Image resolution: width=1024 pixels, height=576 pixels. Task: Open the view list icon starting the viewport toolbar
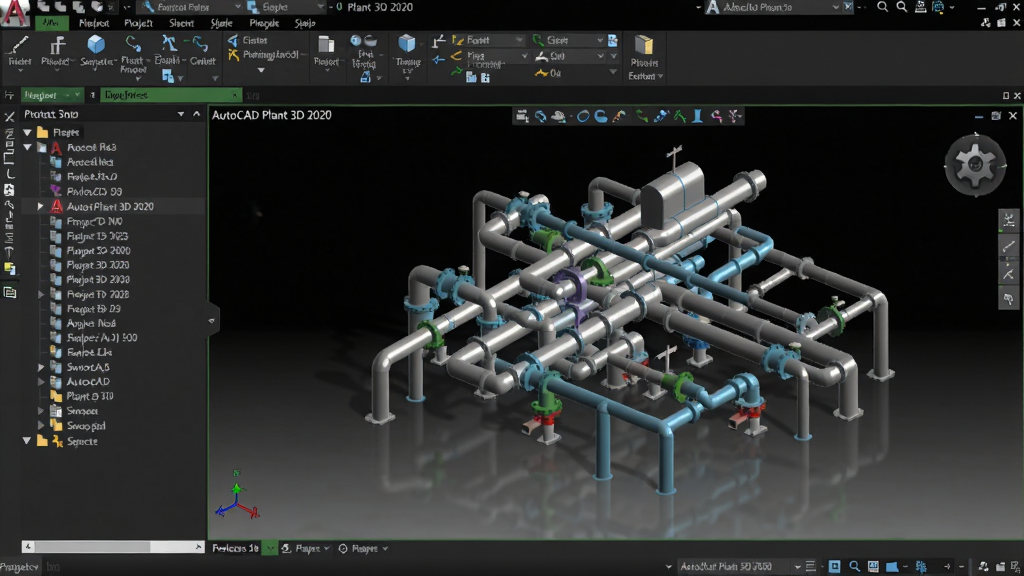[522, 116]
